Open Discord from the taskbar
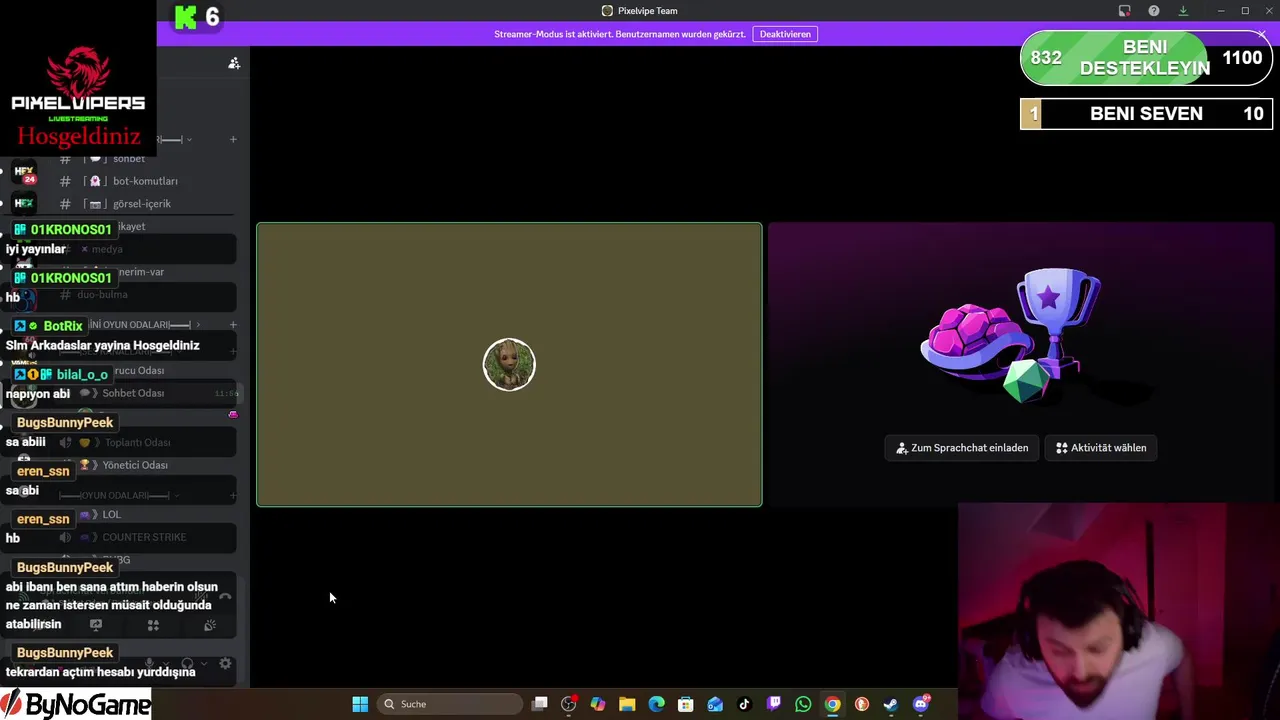 coord(921,704)
